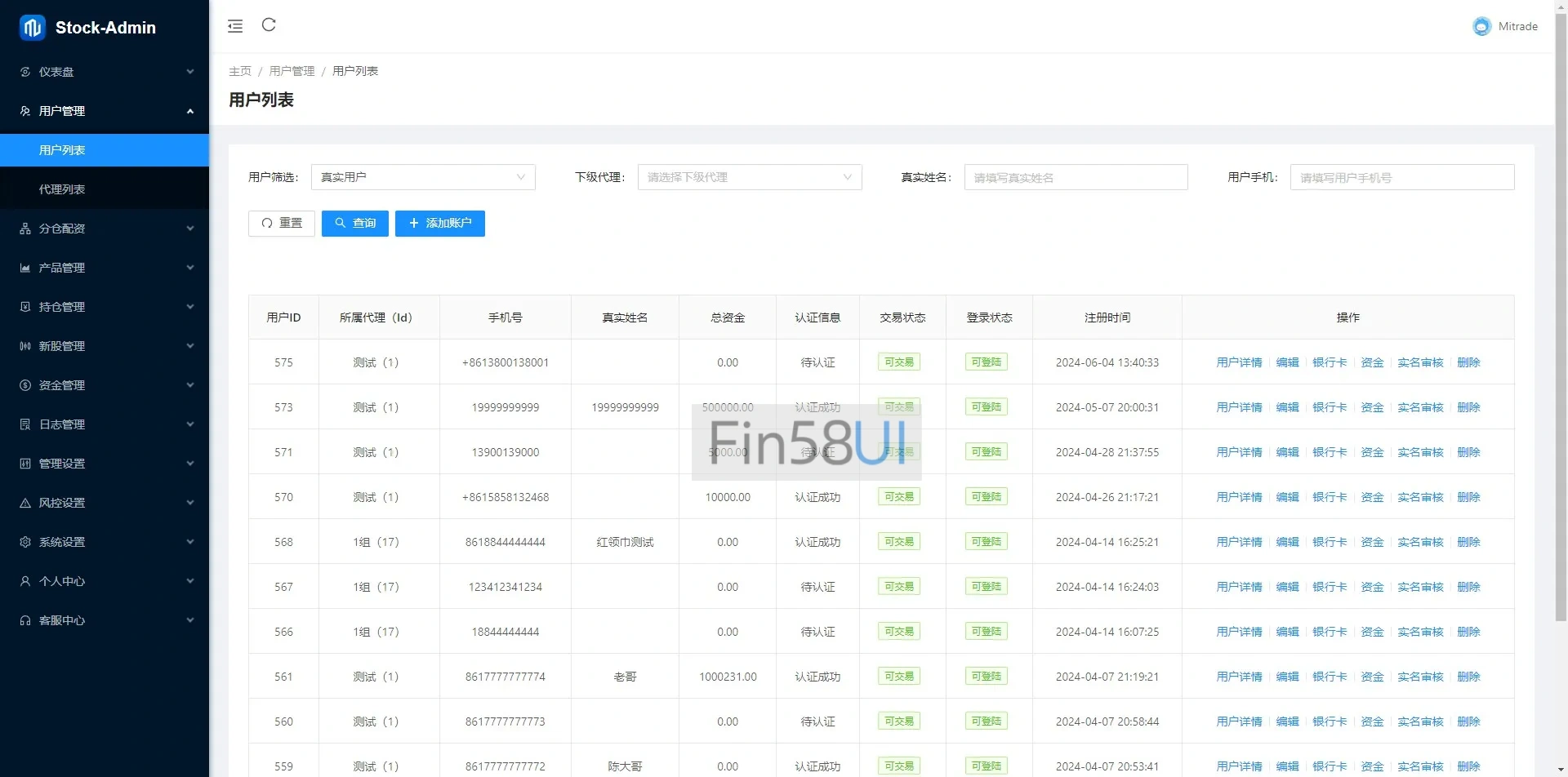This screenshot has height=777, width=1568.
Task: Click the 系统设置 gear icon
Action: point(25,542)
